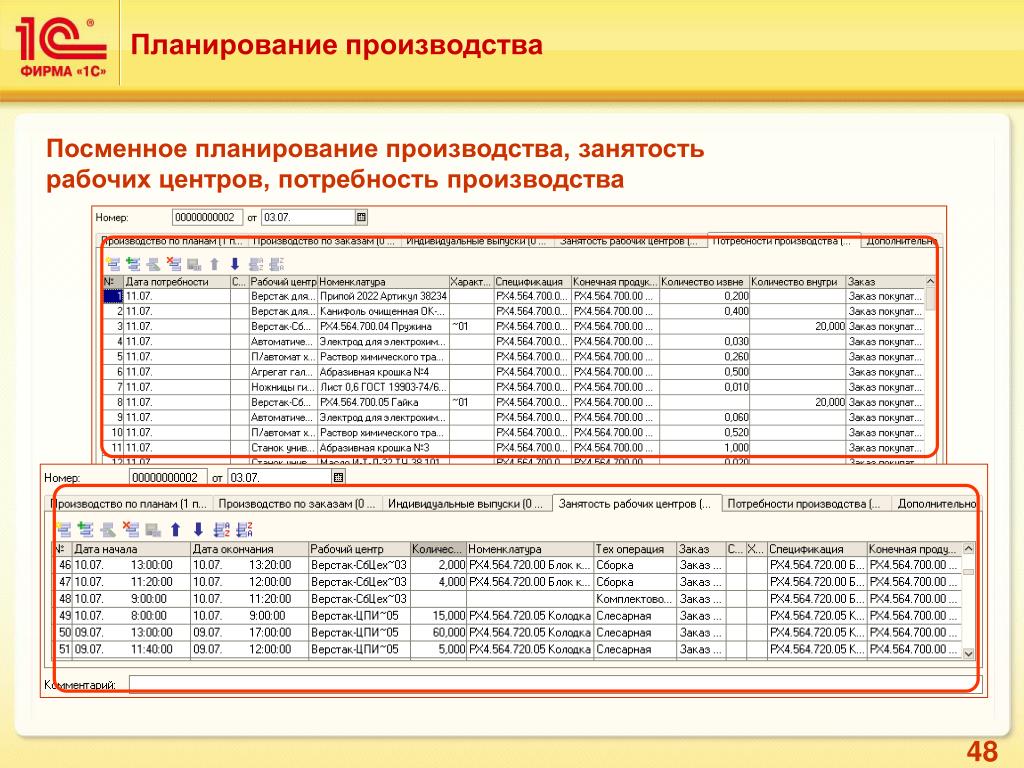
Task: Select the 'Канифоль очищенная ОК-...' cell
Action: click(383, 312)
